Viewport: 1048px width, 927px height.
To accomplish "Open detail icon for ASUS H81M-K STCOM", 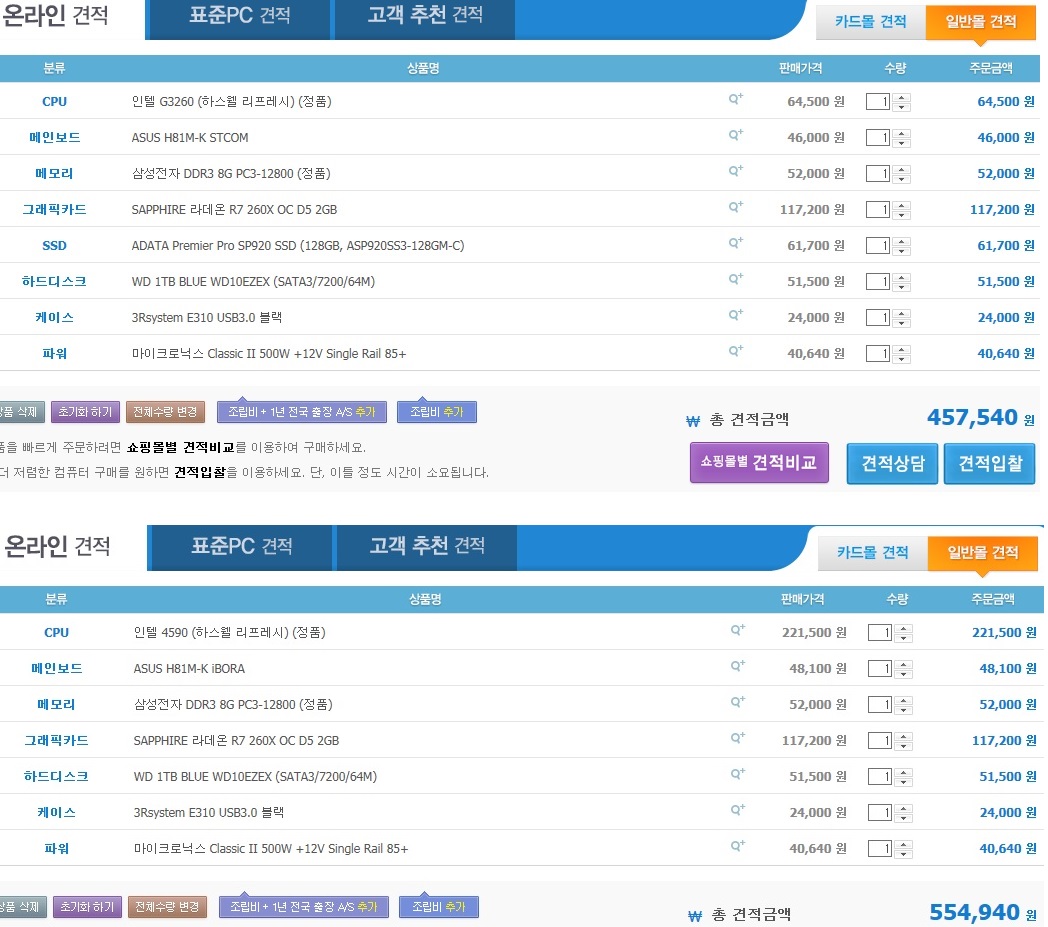I will tap(735, 135).
